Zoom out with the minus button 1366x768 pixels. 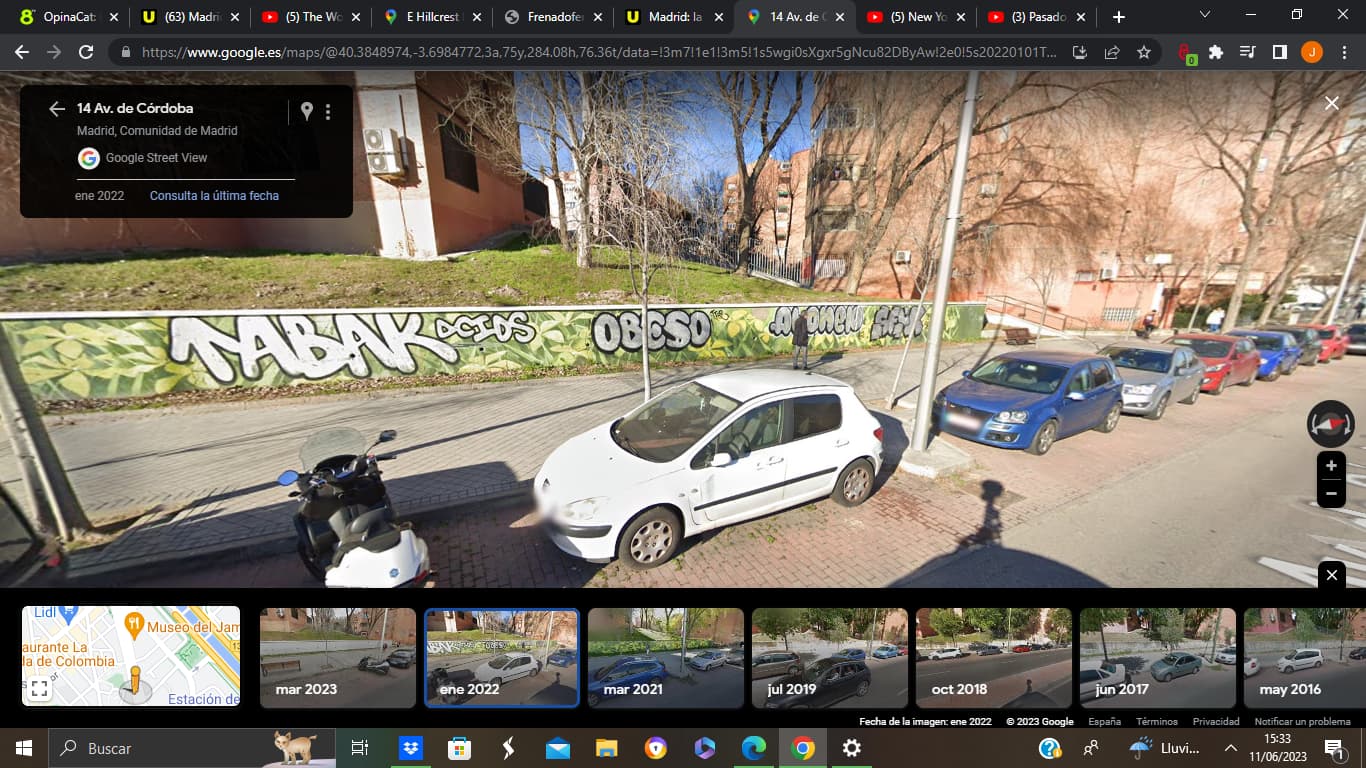pyautogui.click(x=1331, y=493)
